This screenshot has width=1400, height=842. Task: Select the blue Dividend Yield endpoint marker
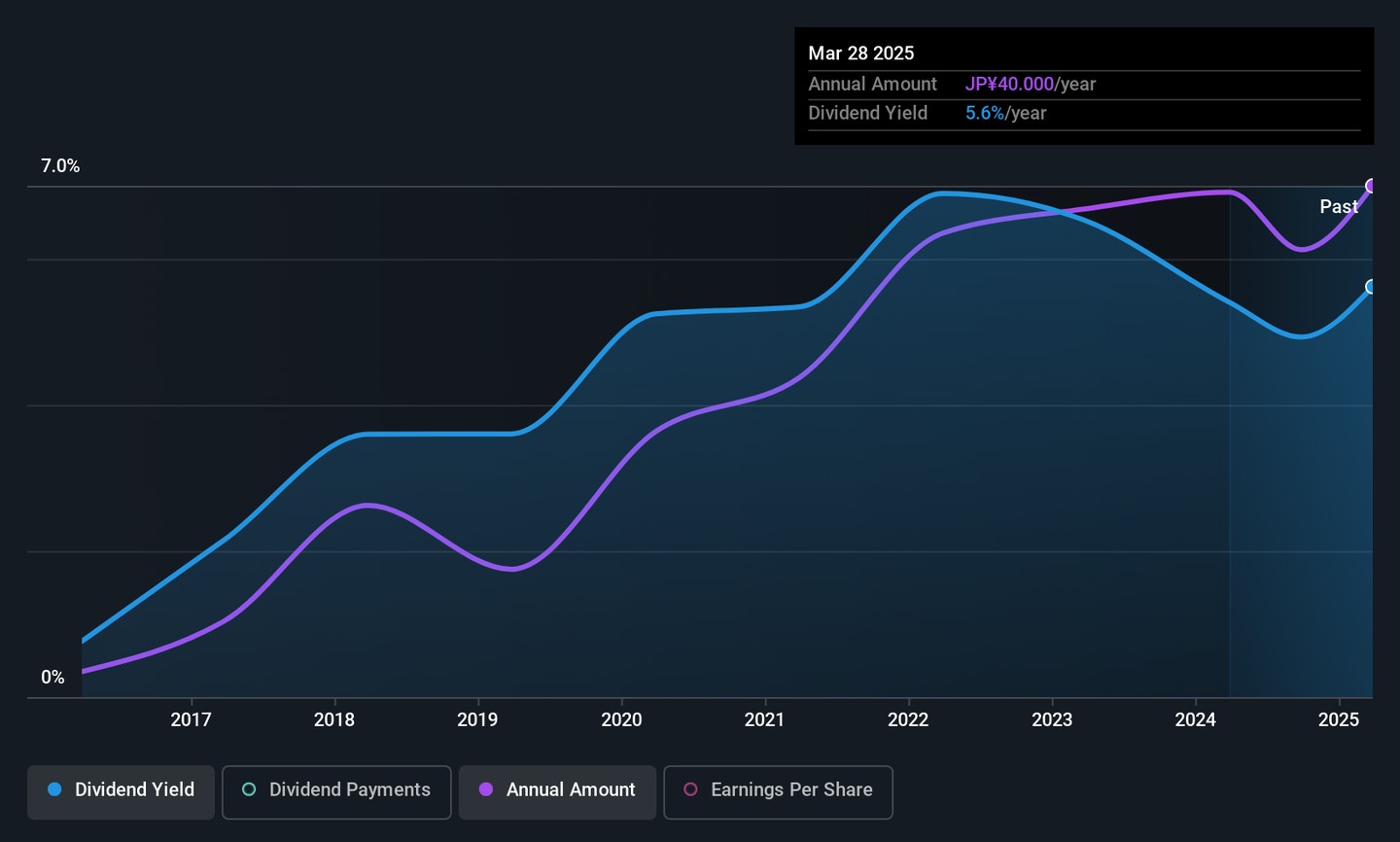1371,287
